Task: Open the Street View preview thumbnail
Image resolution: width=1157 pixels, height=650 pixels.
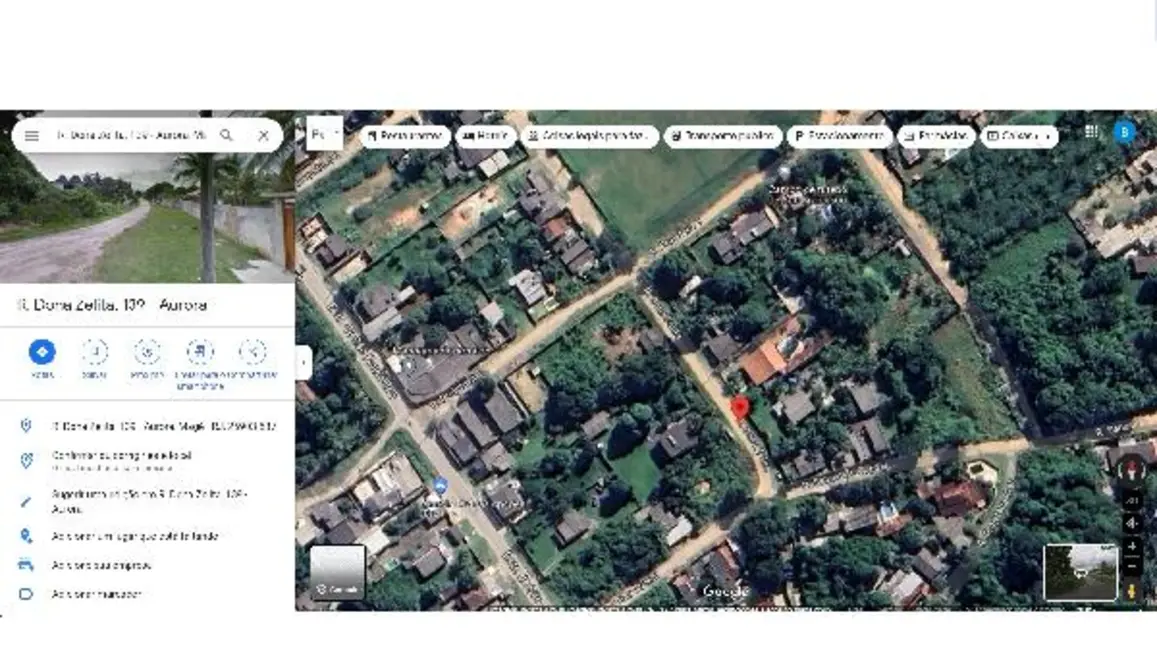Action: point(1080,572)
